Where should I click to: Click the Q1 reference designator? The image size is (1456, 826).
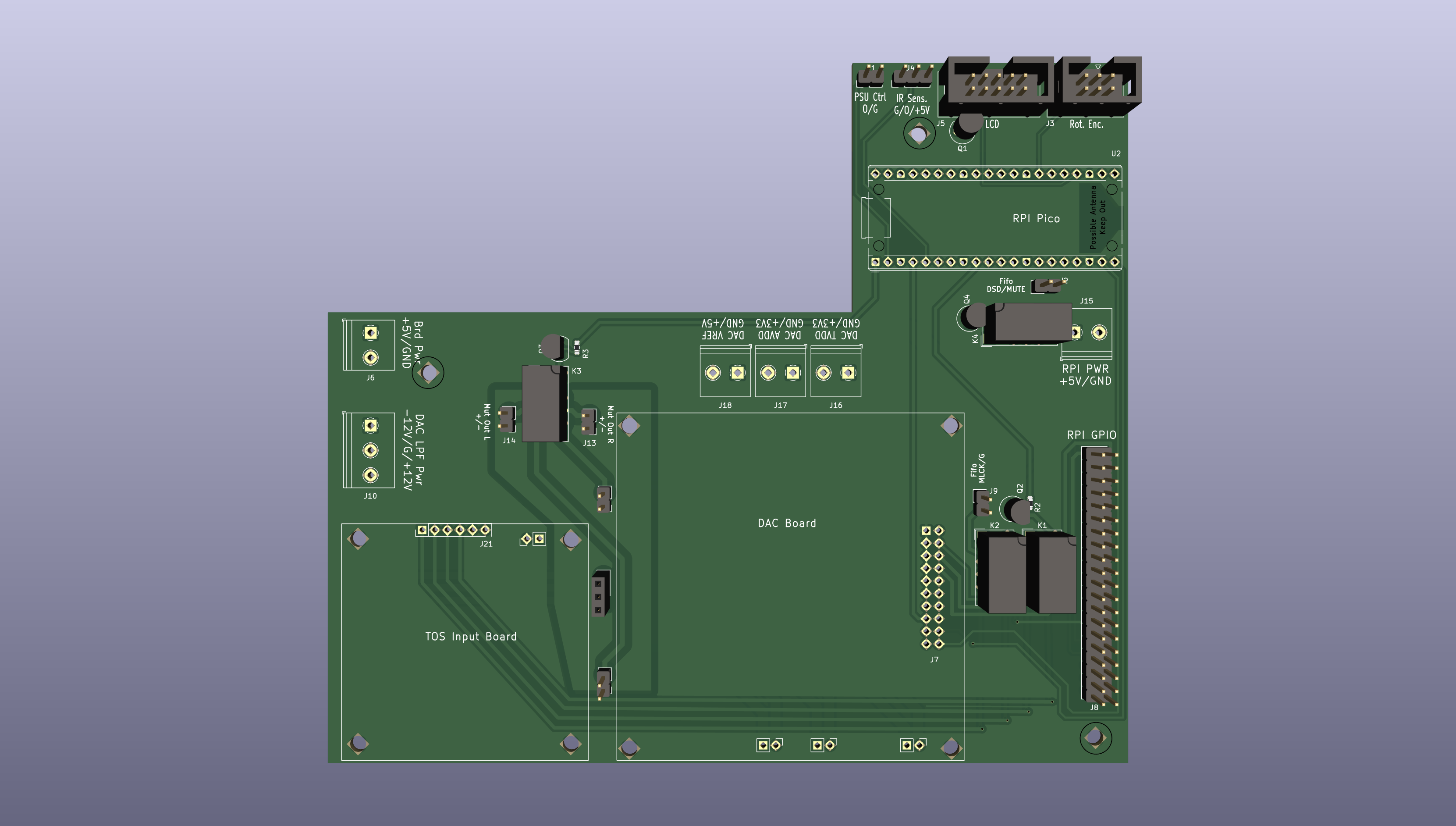pos(962,149)
